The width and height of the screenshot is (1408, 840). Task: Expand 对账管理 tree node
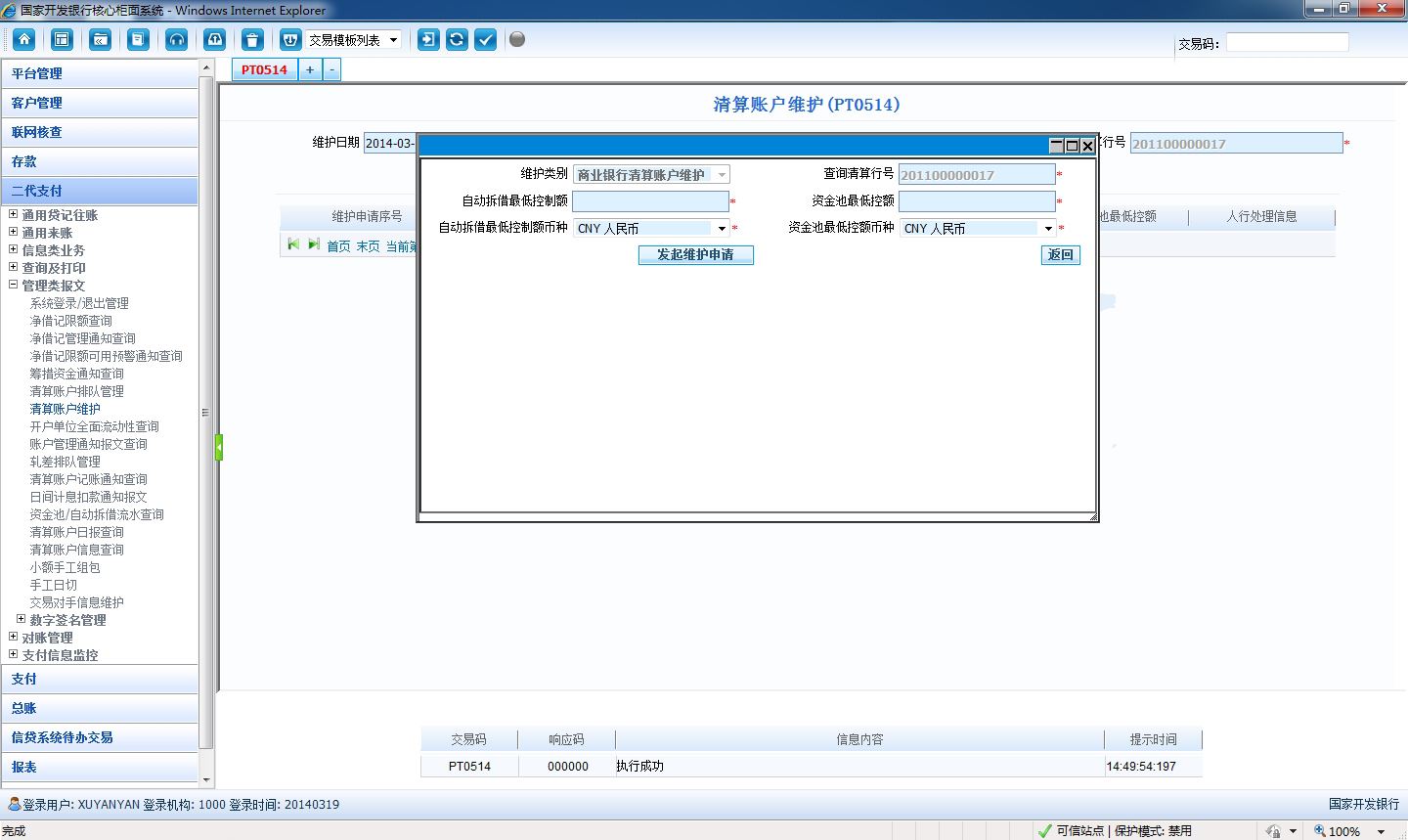14,637
